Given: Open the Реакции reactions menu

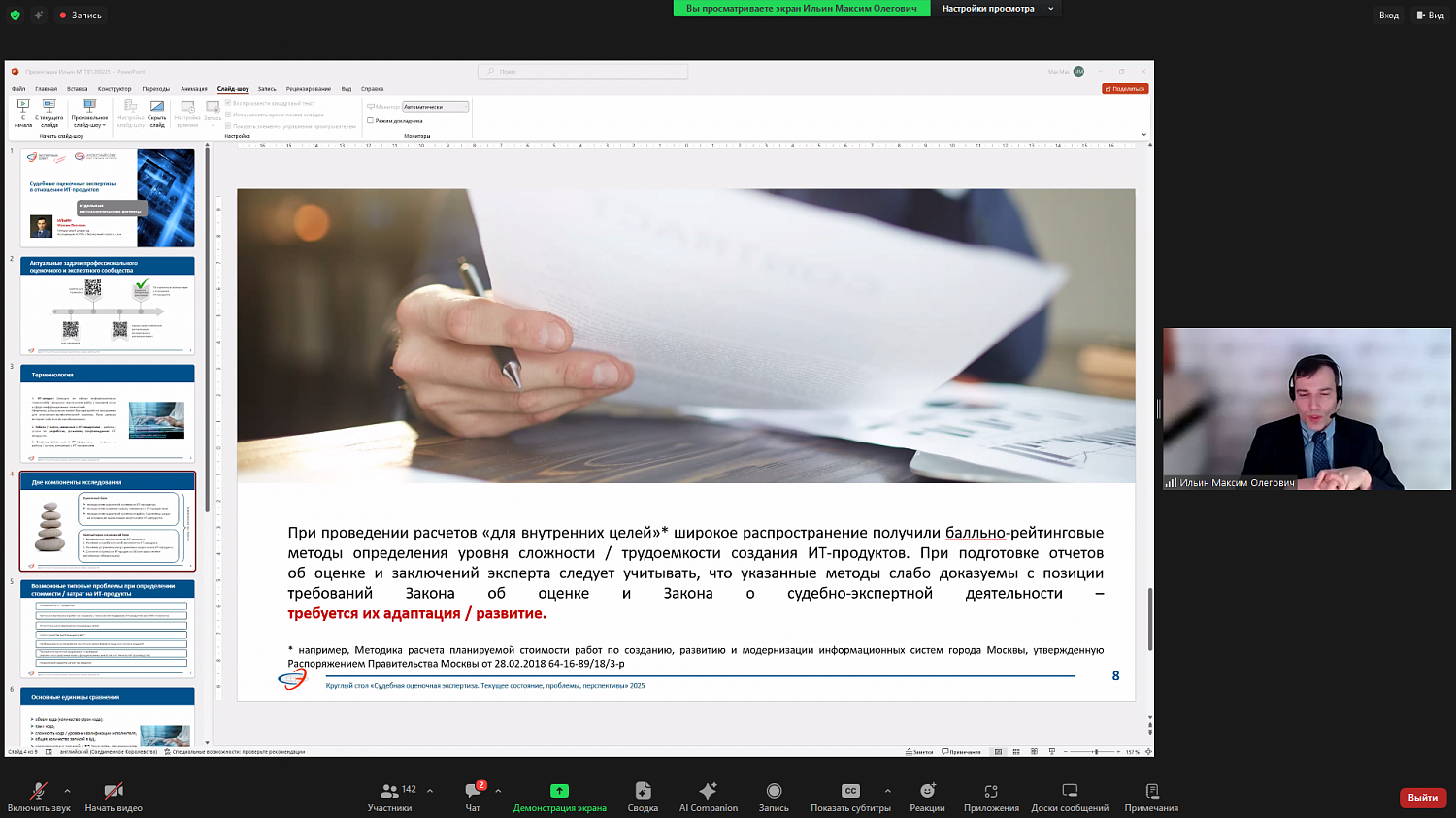Looking at the screenshot, I should [x=927, y=797].
